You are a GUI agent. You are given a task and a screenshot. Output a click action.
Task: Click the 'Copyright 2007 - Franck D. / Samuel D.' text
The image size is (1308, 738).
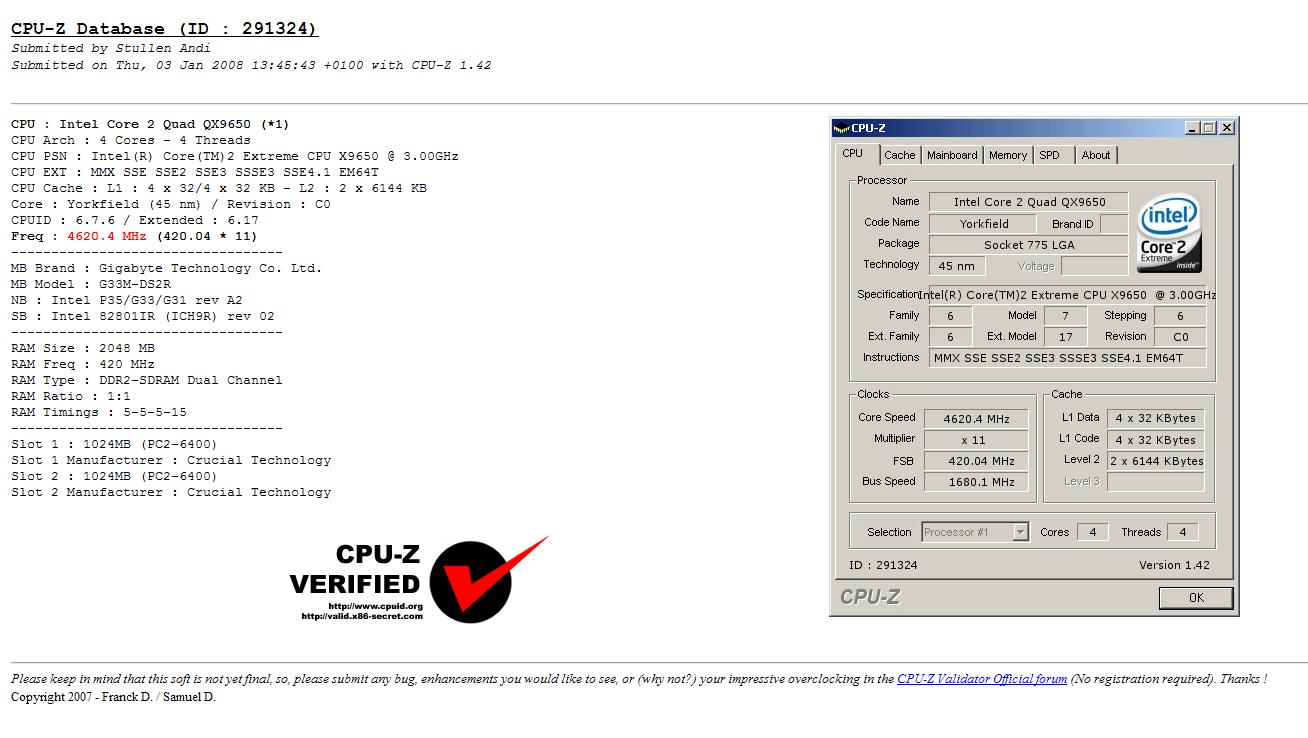pos(113,697)
